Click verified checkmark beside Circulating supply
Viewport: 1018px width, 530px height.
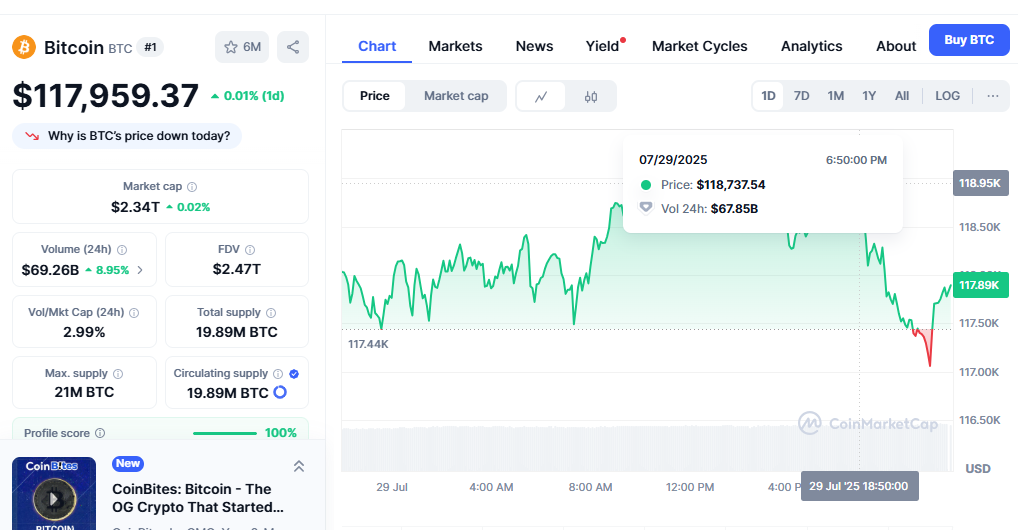[294, 373]
